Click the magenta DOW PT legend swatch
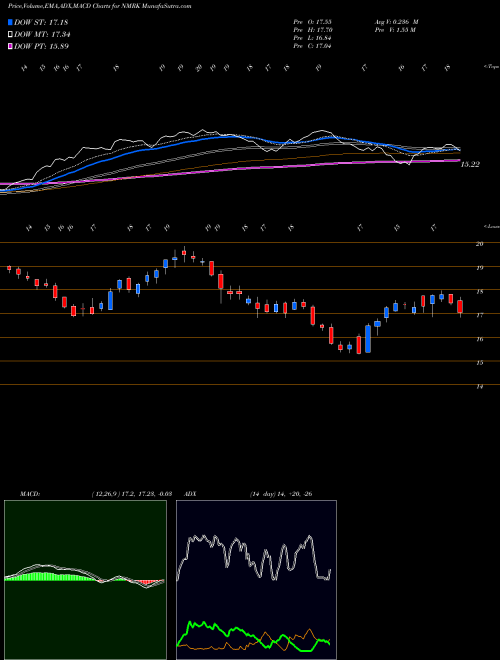 click(x=10, y=46)
